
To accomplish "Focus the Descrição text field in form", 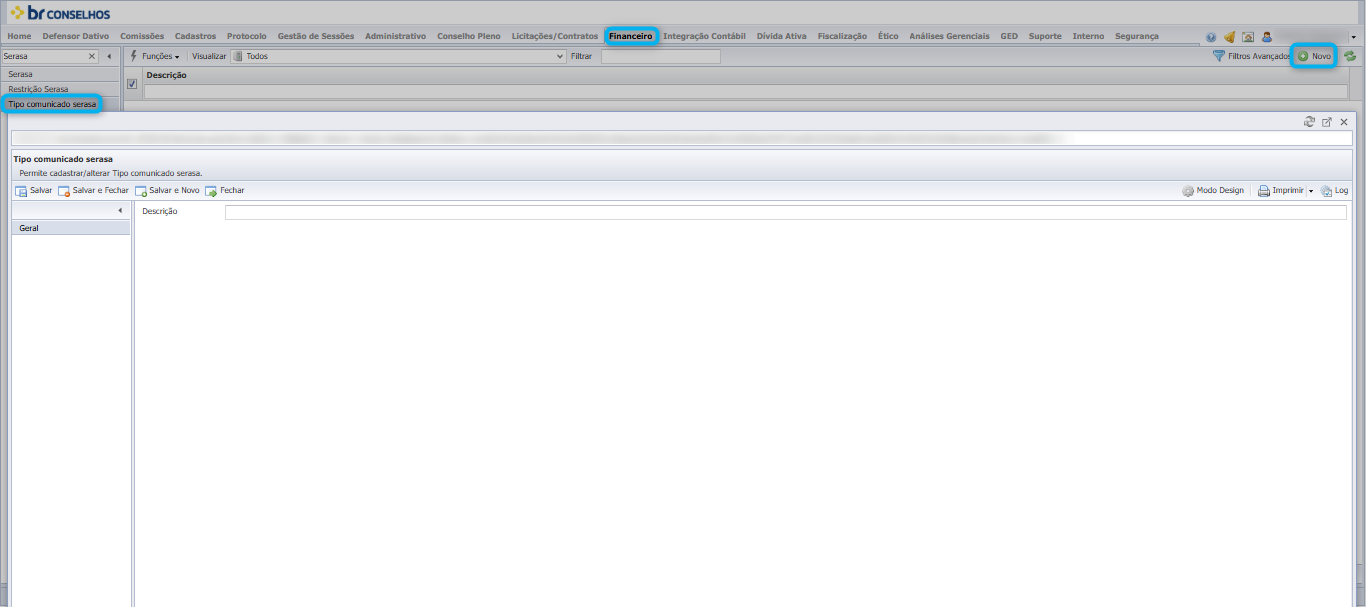I will coord(786,212).
